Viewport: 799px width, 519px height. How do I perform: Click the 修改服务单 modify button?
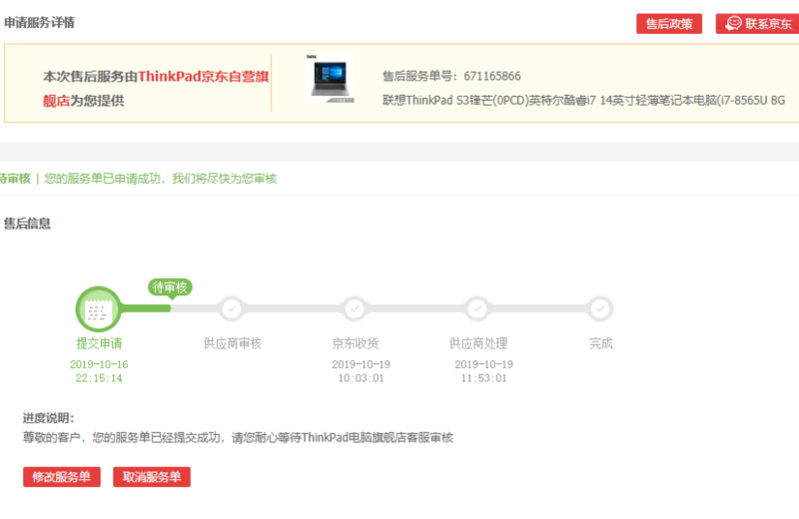[x=62, y=477]
